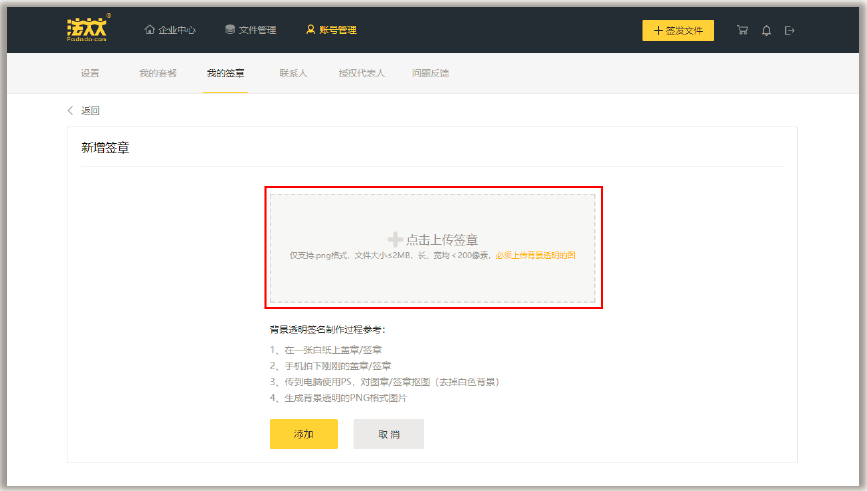Screen dimensions: 867x491
Task: Open the 授权代表人 tab
Action: coord(362,73)
